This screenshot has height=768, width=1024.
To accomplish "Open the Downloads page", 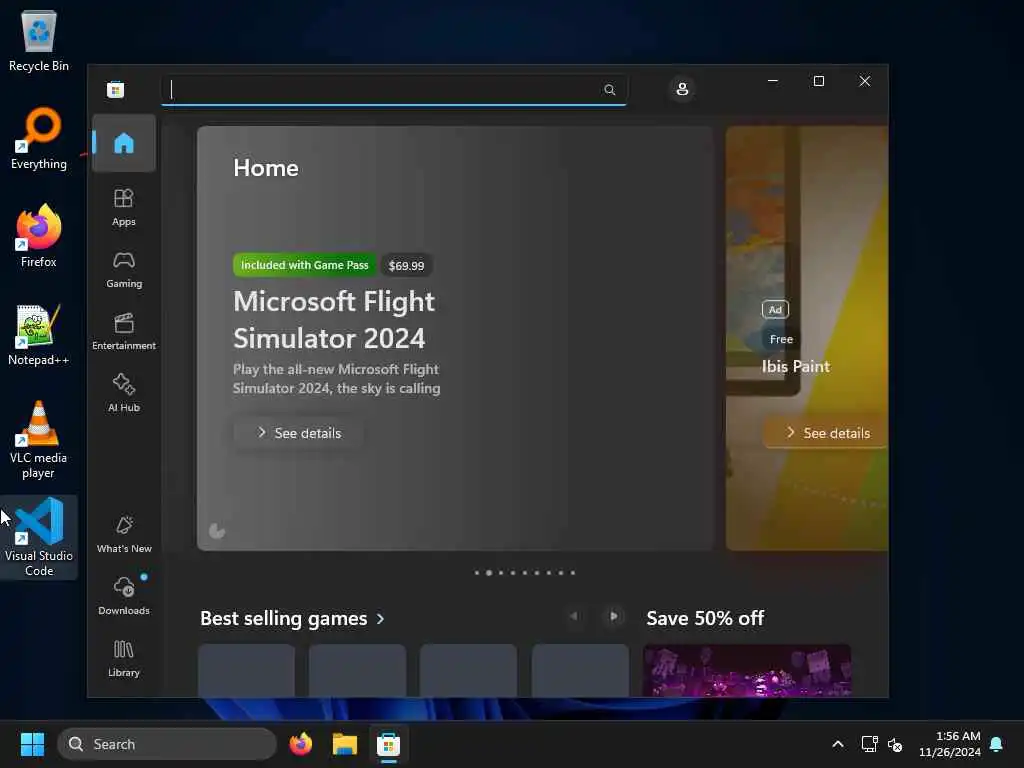I will pos(123,596).
